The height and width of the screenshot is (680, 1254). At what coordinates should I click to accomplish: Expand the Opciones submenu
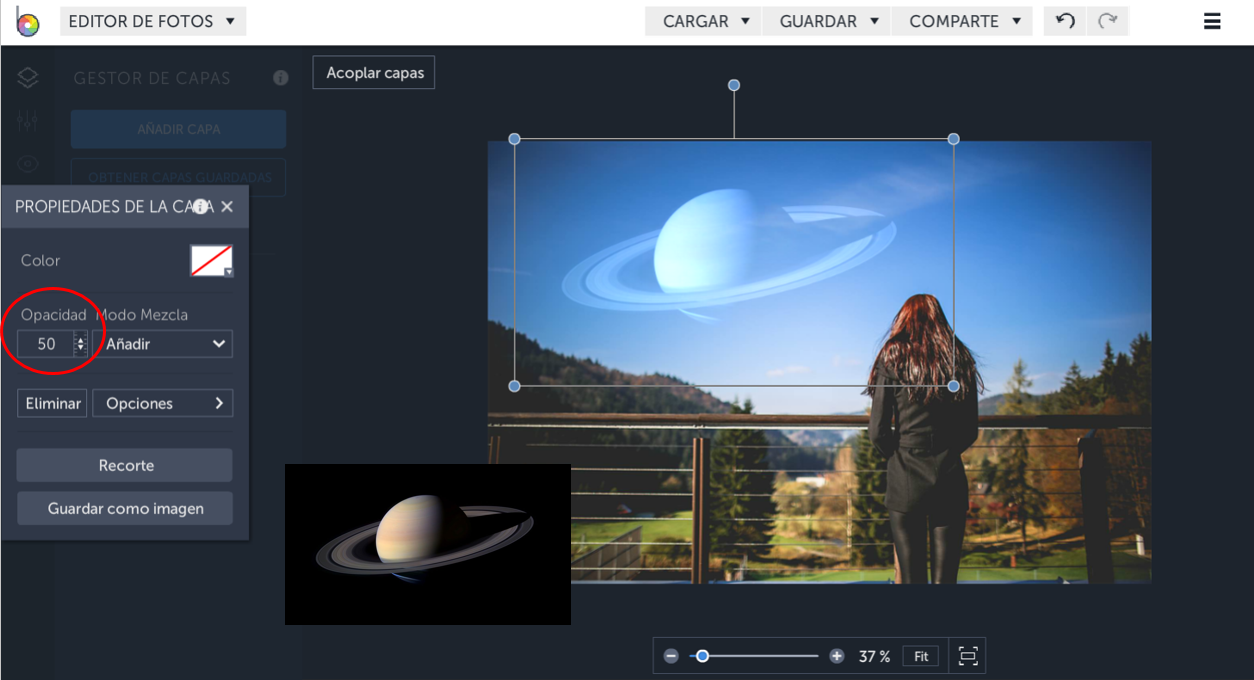163,403
